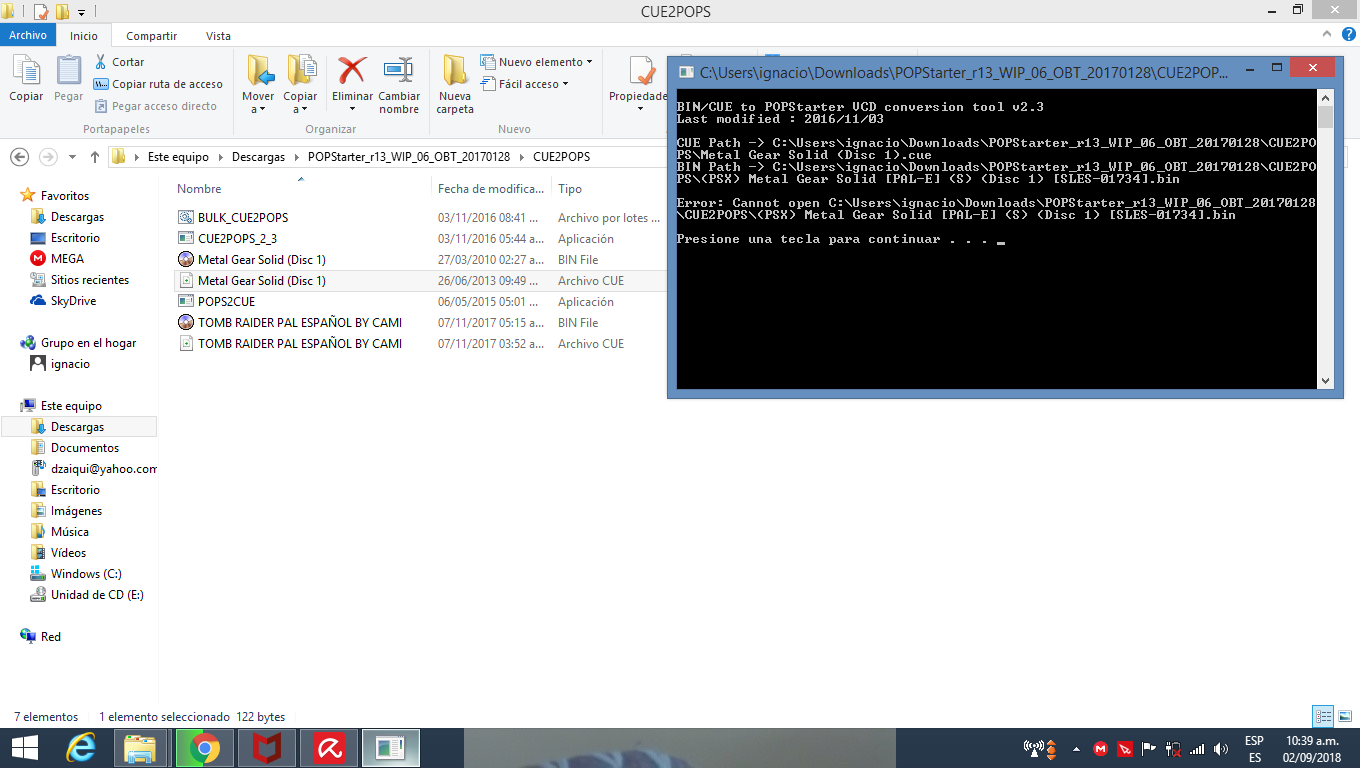Click the Pegar clipboard icon

pyautogui.click(x=68, y=72)
